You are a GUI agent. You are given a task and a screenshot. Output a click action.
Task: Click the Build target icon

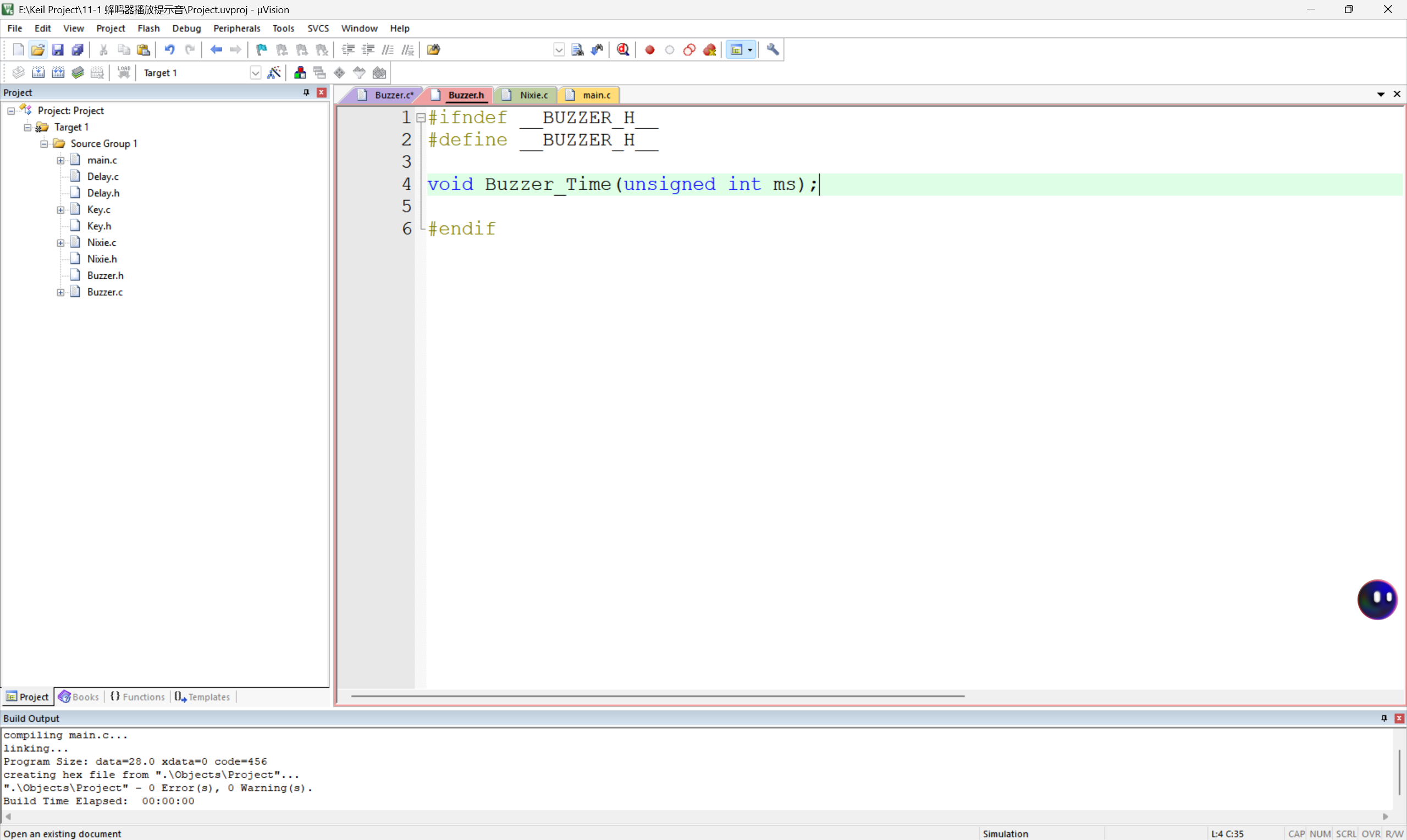[x=38, y=73]
